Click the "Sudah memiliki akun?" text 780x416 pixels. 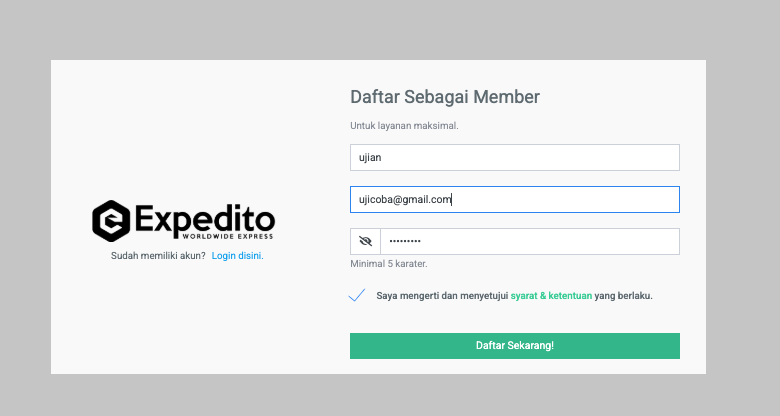coord(158,256)
